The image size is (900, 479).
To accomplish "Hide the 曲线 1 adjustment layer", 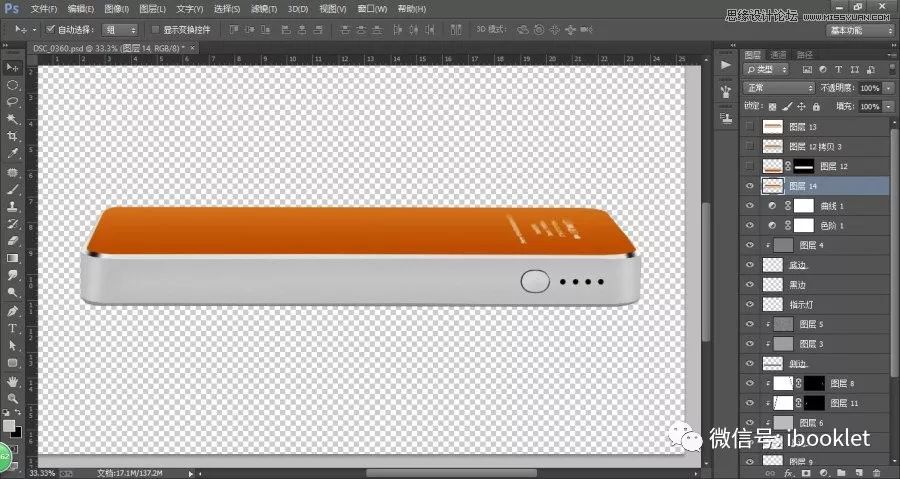I will coord(750,205).
